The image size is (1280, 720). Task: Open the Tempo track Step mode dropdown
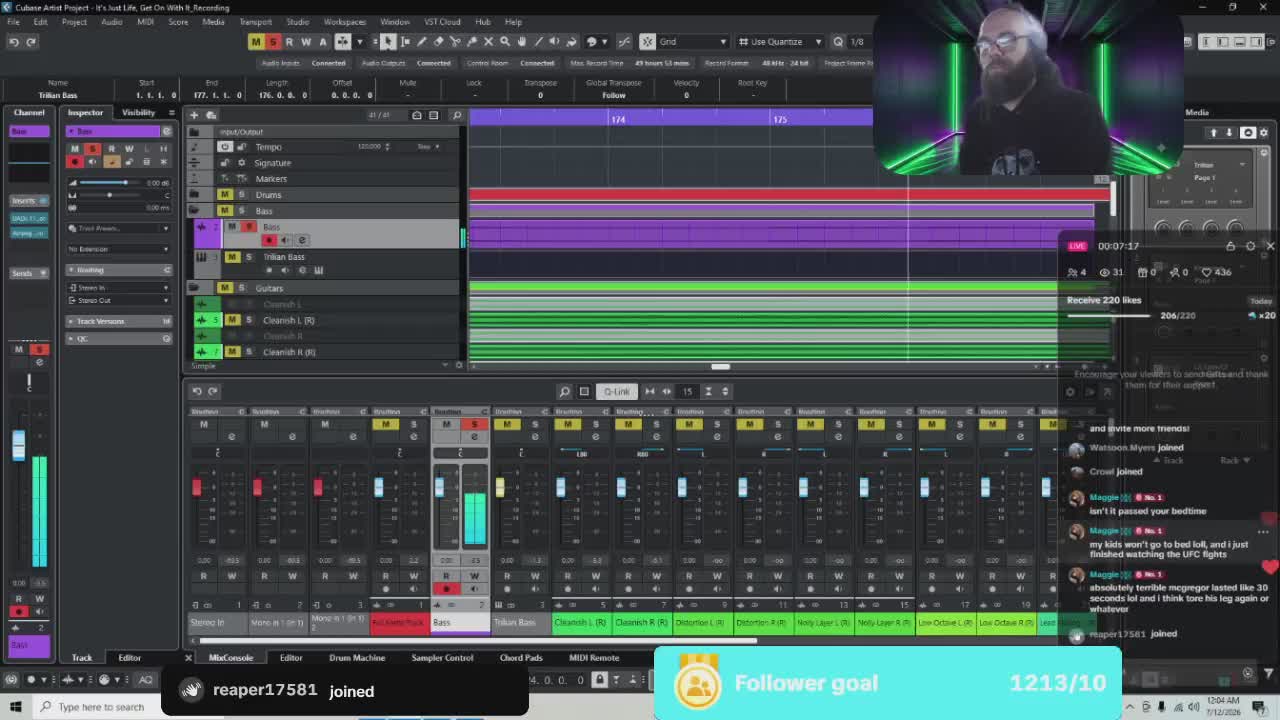tap(428, 146)
